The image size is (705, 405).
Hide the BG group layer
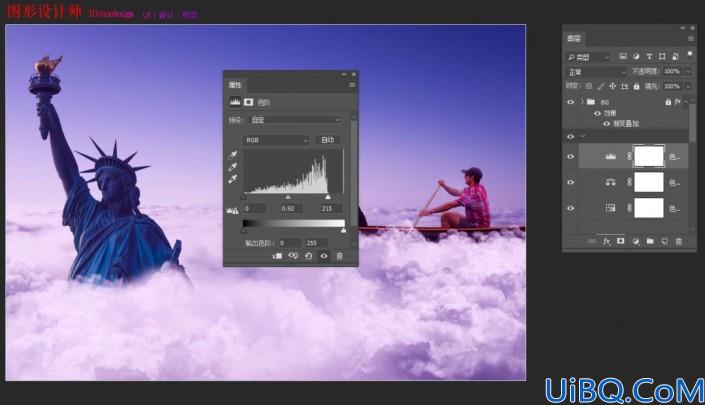(571, 102)
